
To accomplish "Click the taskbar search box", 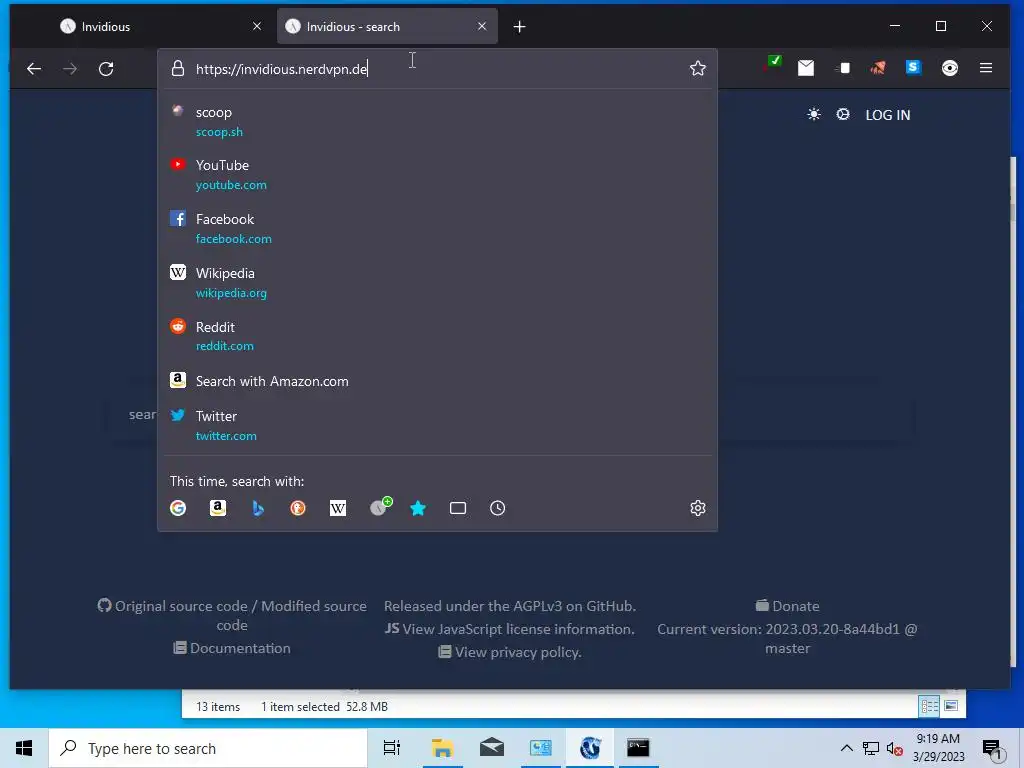I will tap(208, 748).
